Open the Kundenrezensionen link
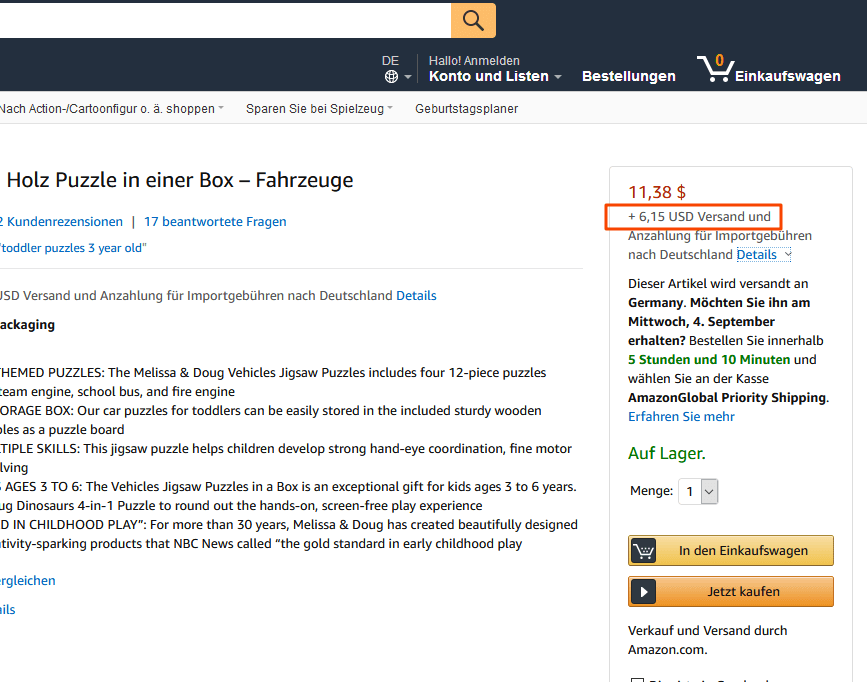867x682 pixels. click(62, 222)
